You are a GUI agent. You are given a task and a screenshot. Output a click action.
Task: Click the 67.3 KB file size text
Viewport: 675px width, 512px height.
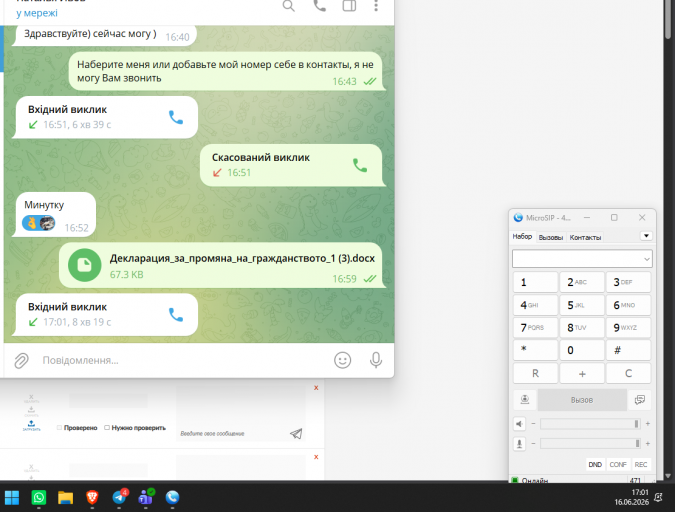127,275
